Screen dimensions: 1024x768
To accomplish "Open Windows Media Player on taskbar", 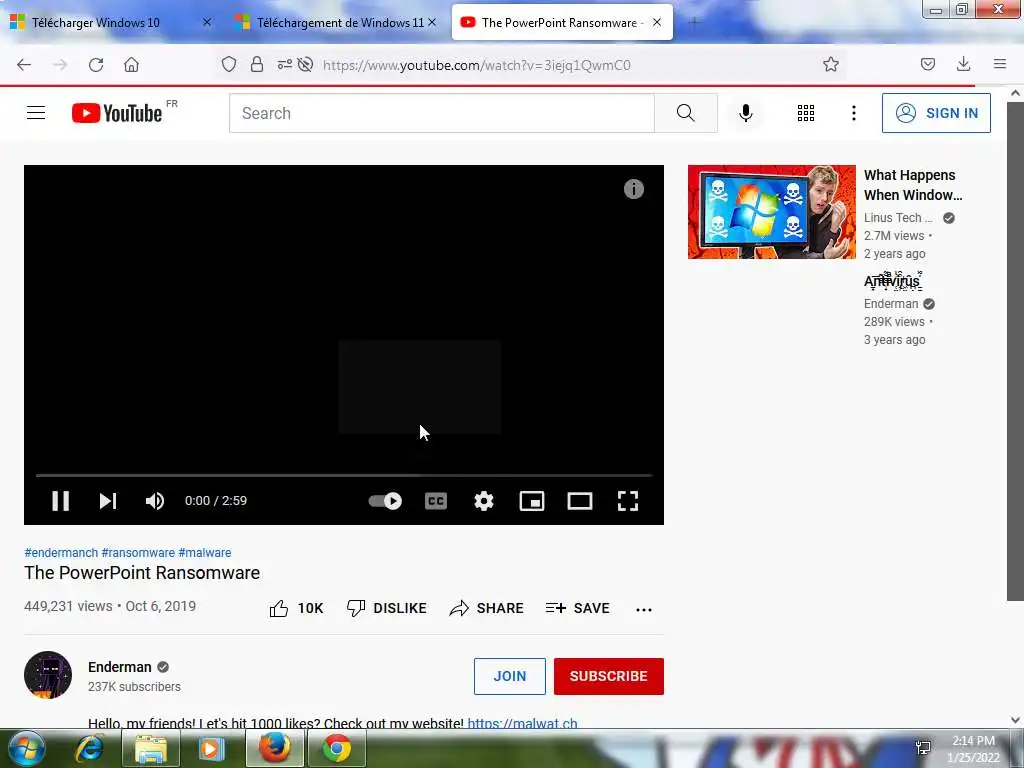I will coord(211,748).
